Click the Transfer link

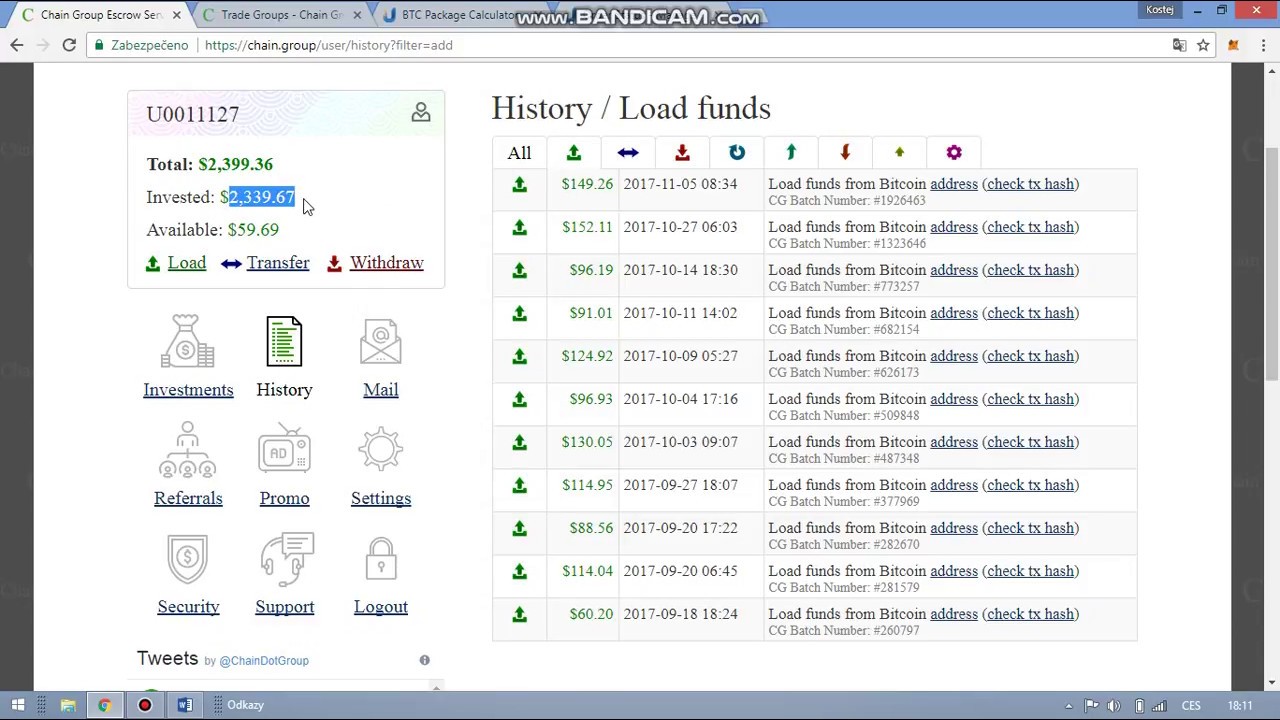tap(278, 263)
